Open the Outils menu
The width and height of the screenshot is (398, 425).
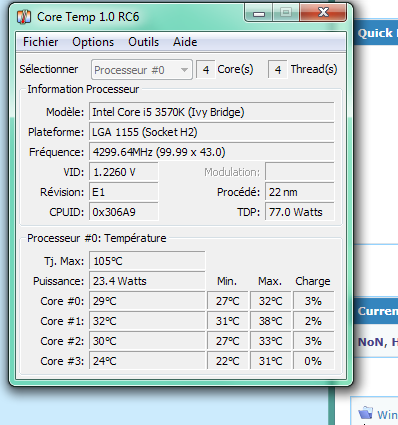click(144, 42)
